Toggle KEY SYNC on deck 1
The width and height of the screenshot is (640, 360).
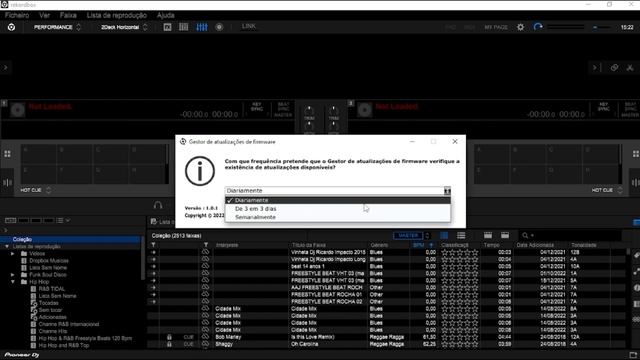(256, 107)
